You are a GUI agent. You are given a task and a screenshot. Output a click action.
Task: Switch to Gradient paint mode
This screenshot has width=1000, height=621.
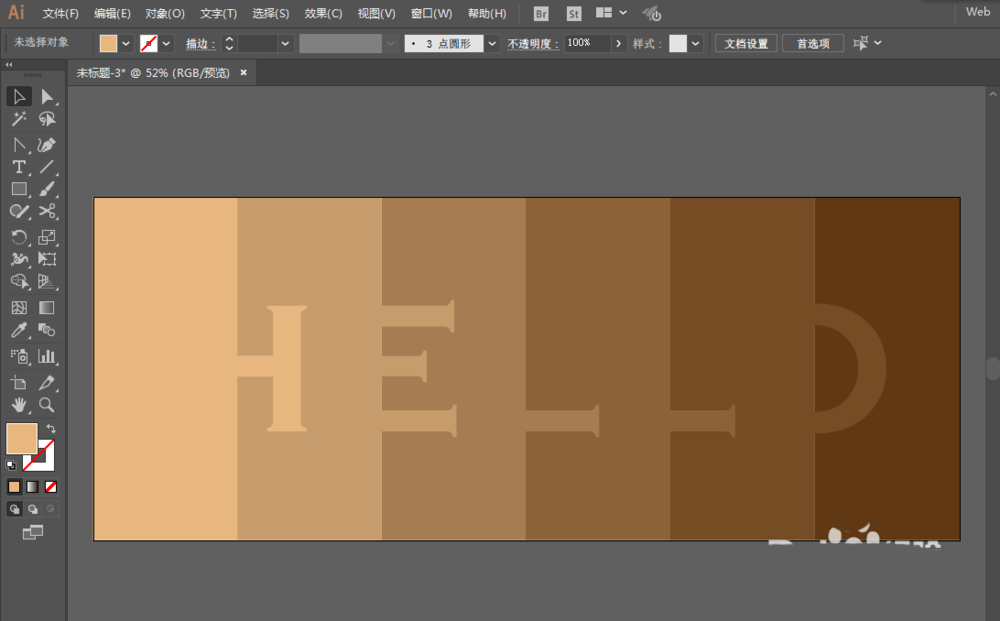33,487
